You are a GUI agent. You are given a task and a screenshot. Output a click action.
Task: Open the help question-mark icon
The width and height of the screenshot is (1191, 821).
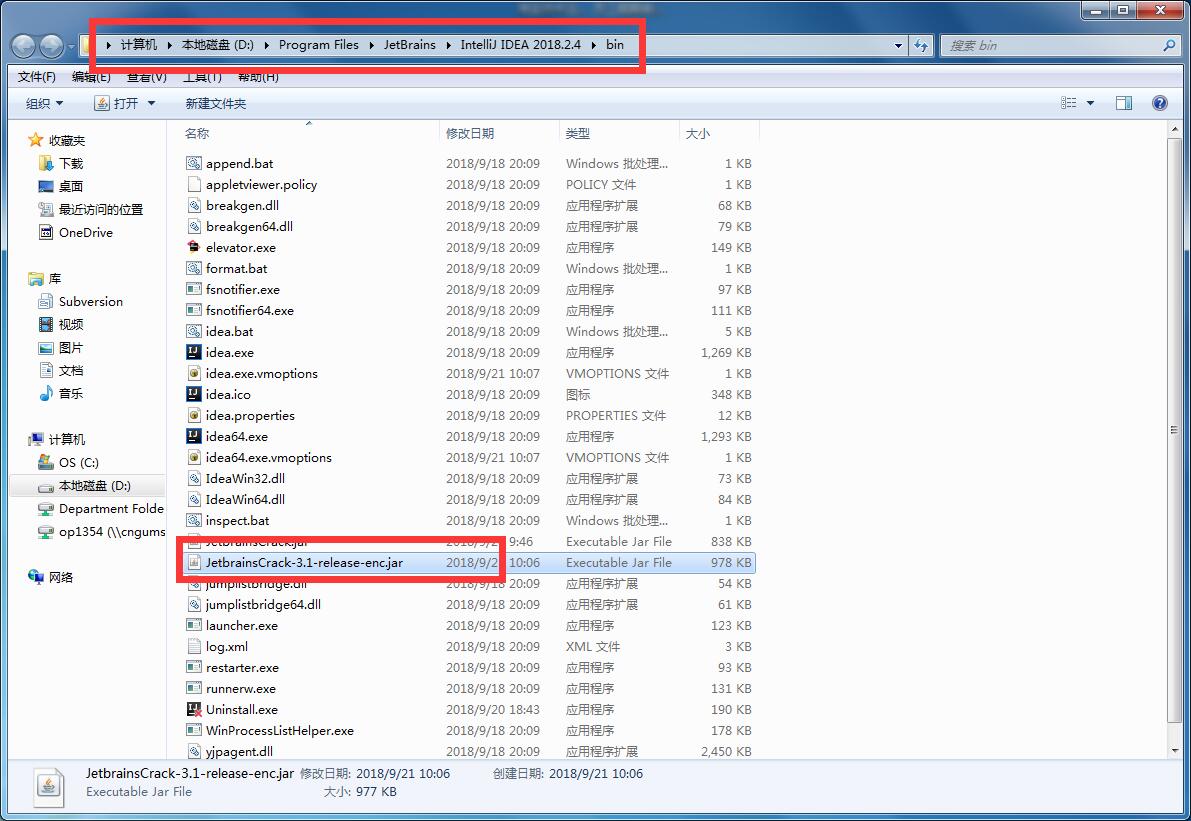[1160, 103]
